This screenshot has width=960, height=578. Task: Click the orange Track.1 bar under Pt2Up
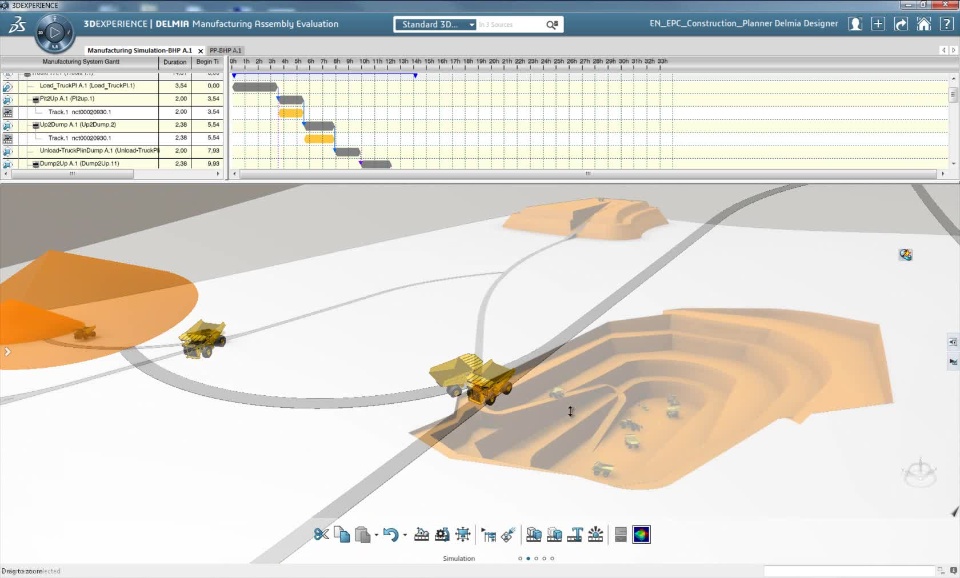[291, 113]
